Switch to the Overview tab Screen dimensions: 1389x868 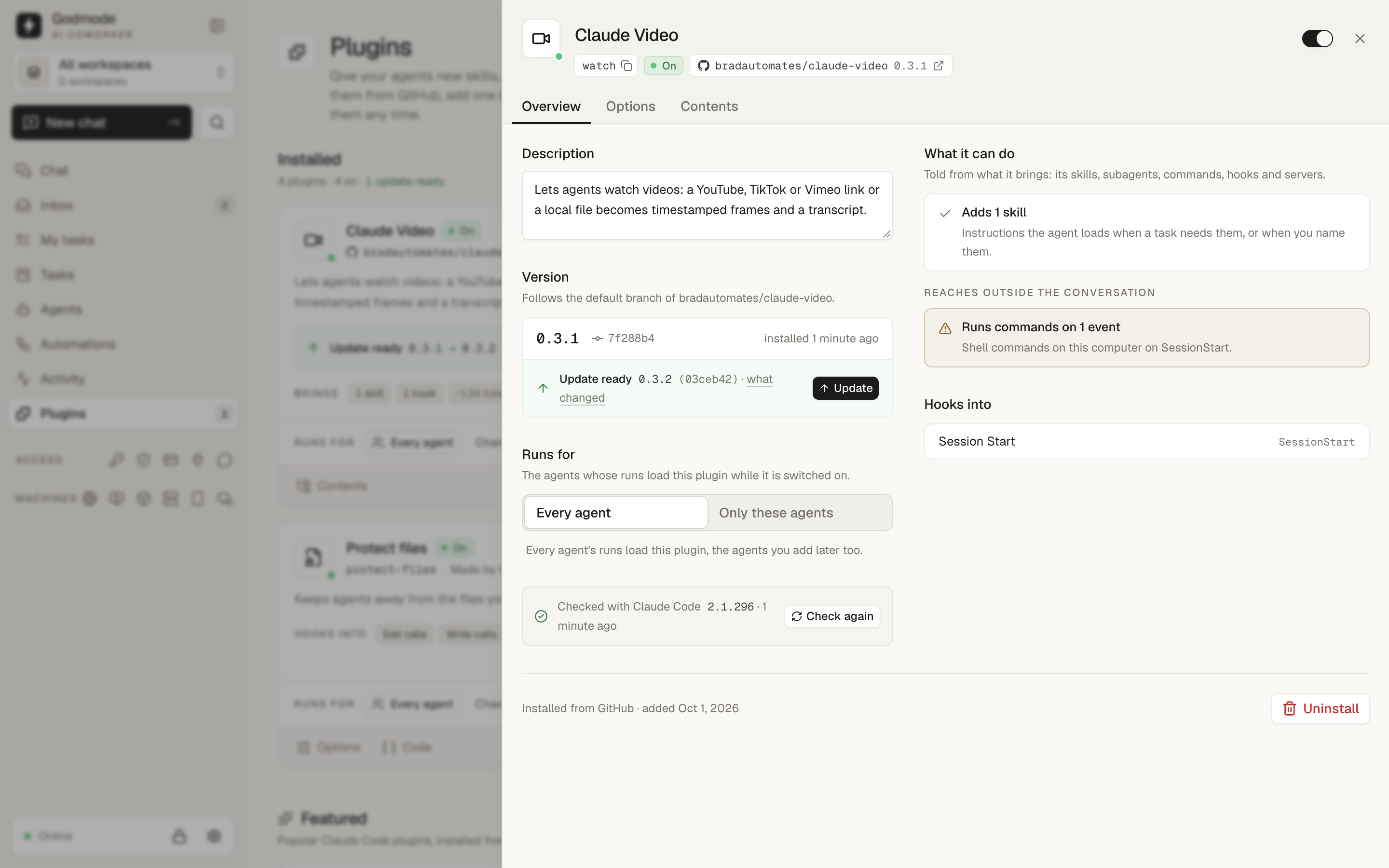tap(551, 106)
